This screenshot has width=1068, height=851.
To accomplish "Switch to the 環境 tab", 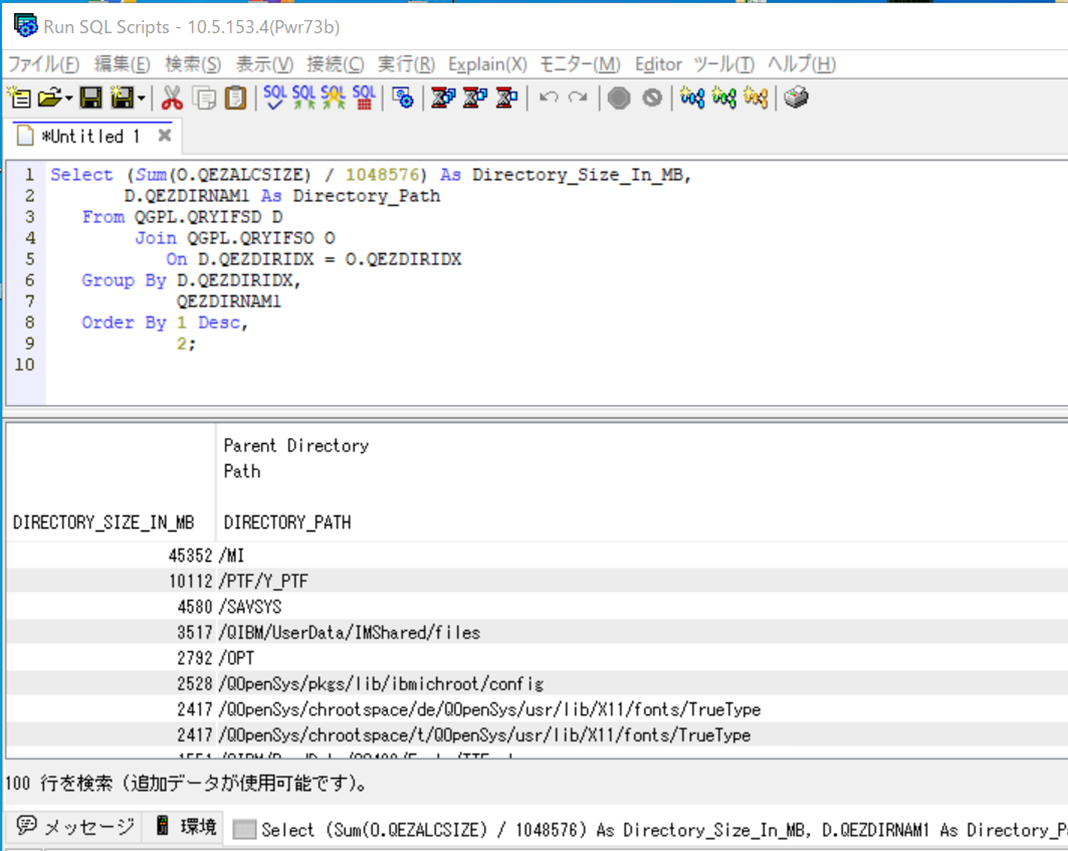I will point(185,826).
